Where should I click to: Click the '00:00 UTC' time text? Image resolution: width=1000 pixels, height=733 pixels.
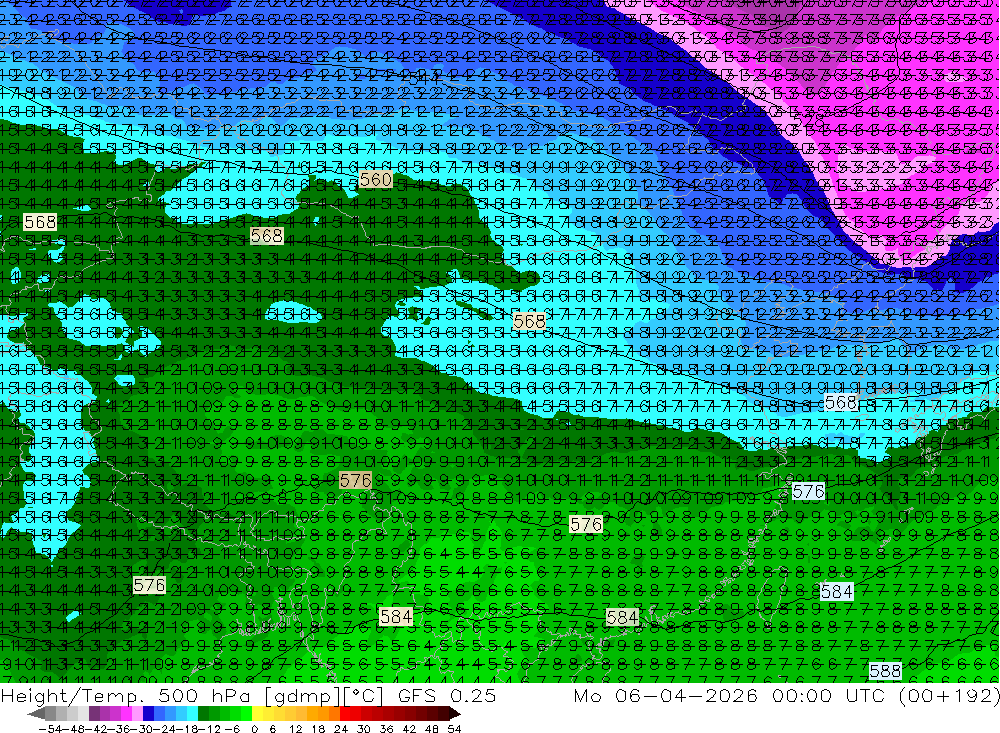[x=828, y=696]
